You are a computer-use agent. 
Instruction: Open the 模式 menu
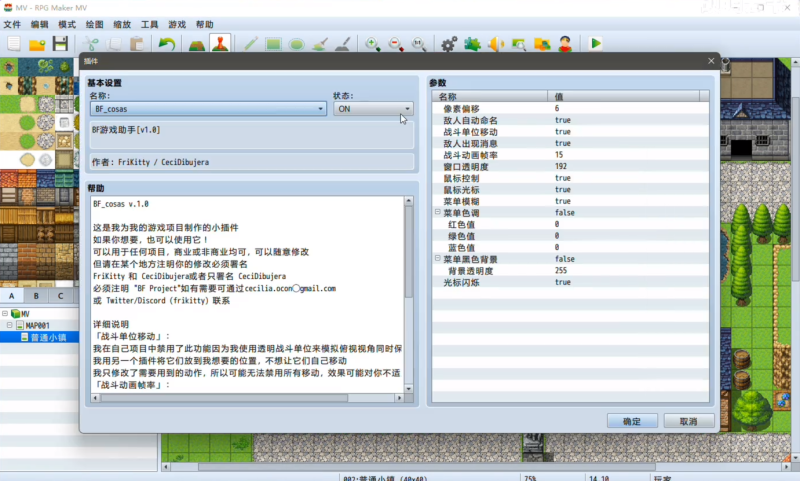(x=67, y=24)
